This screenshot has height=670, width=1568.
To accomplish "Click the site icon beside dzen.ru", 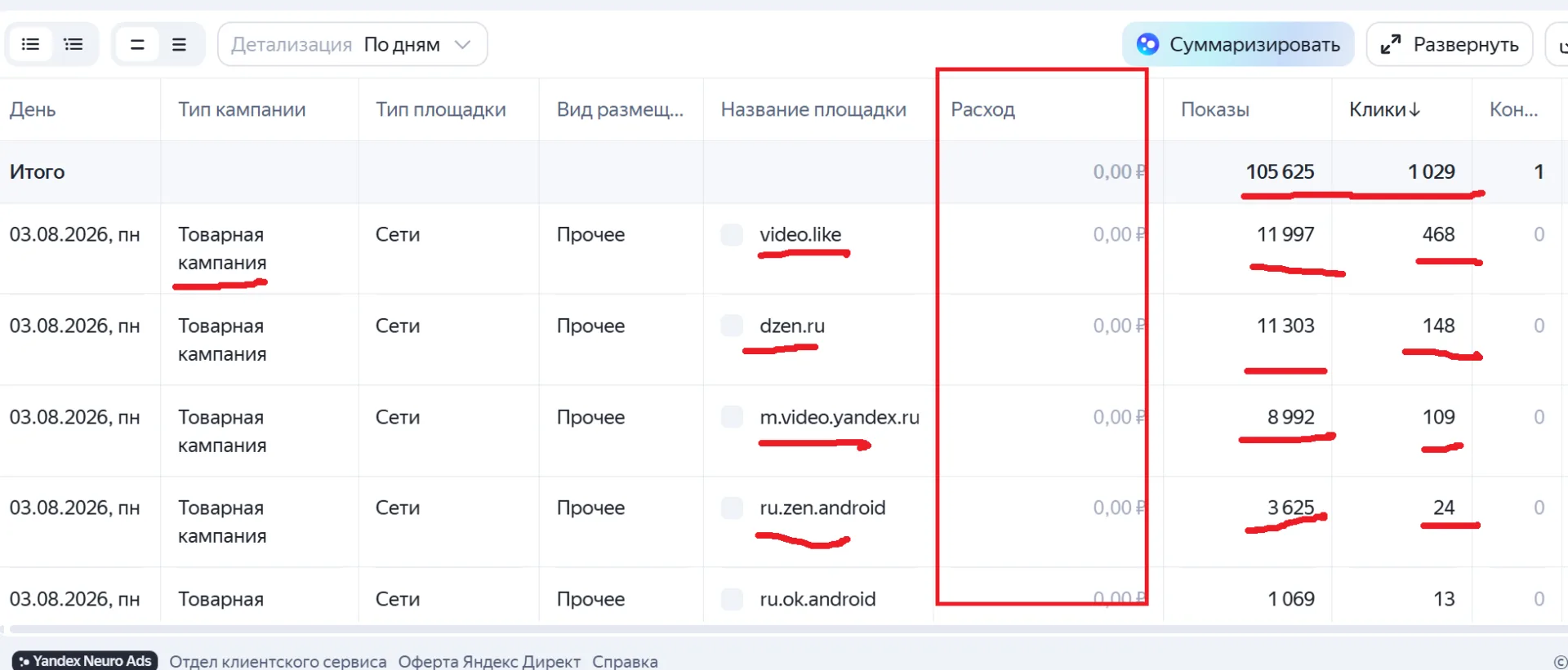I will pyautogui.click(x=733, y=326).
